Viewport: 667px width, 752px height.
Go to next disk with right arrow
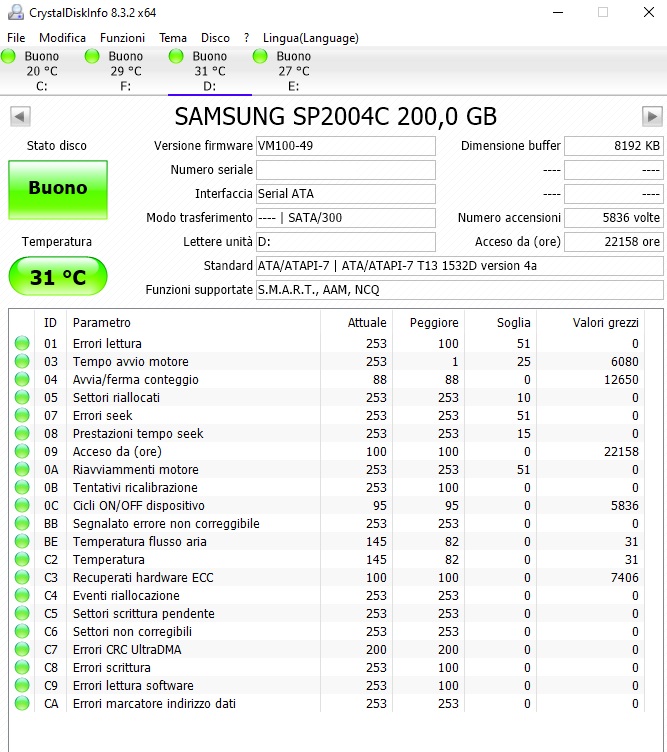(652, 117)
